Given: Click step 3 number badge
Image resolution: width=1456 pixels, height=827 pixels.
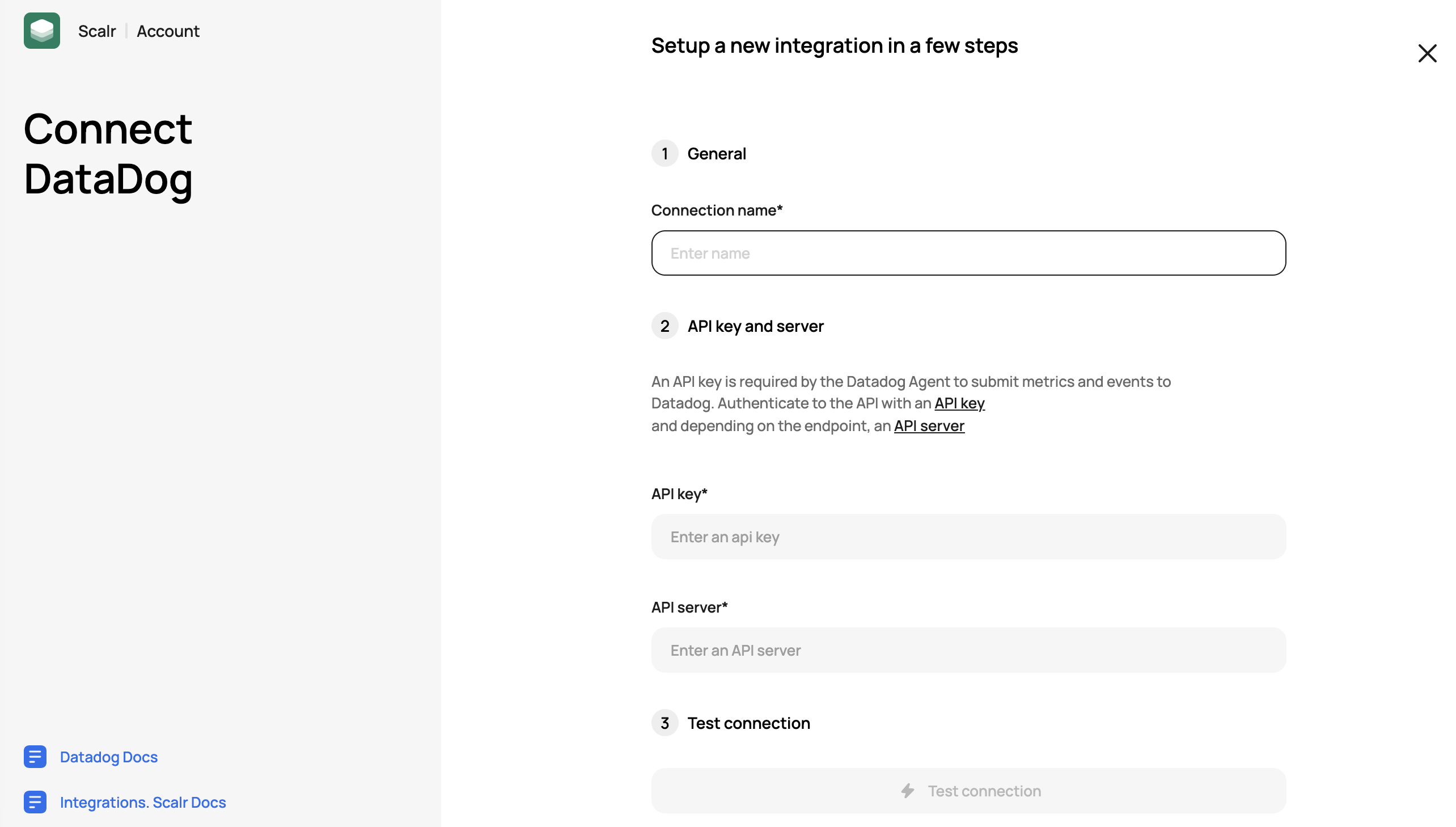Looking at the screenshot, I should pyautogui.click(x=664, y=723).
